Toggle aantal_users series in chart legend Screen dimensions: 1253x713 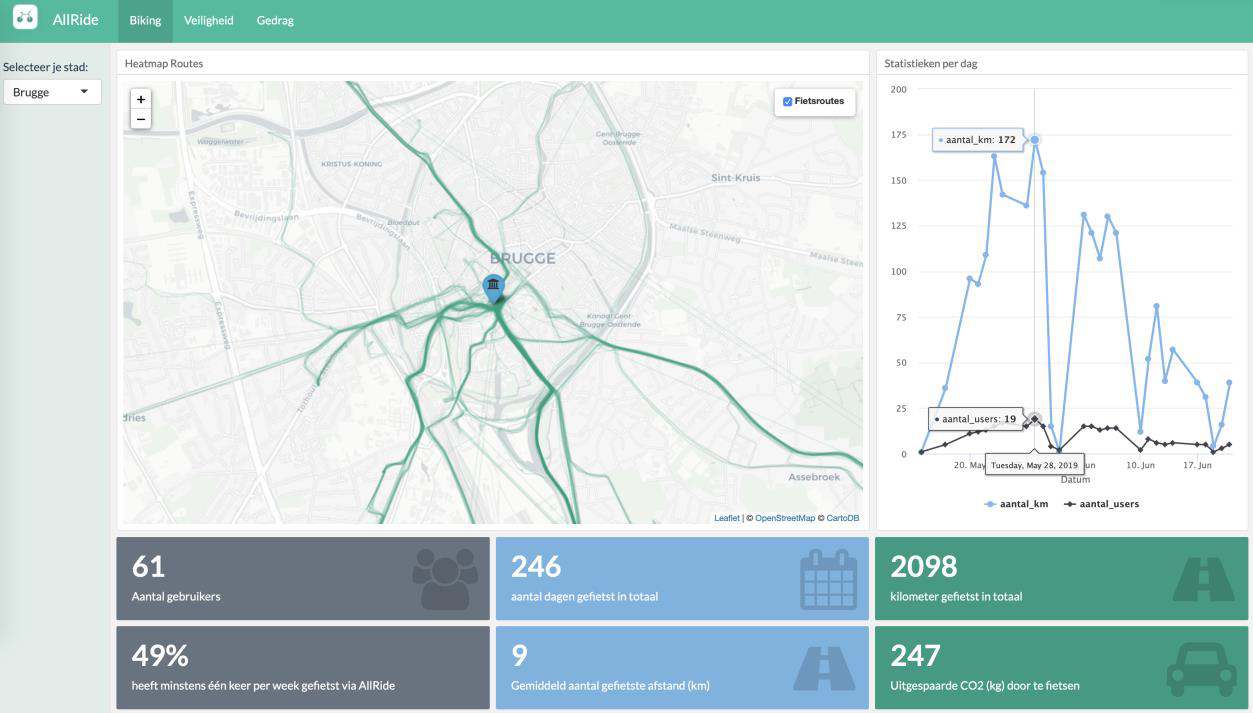1101,504
